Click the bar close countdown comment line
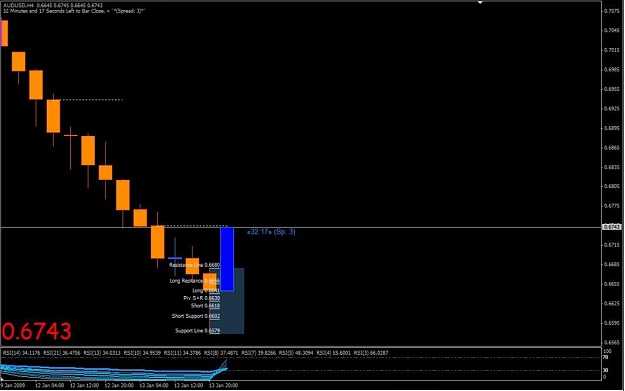625x391 pixels. click(74, 11)
